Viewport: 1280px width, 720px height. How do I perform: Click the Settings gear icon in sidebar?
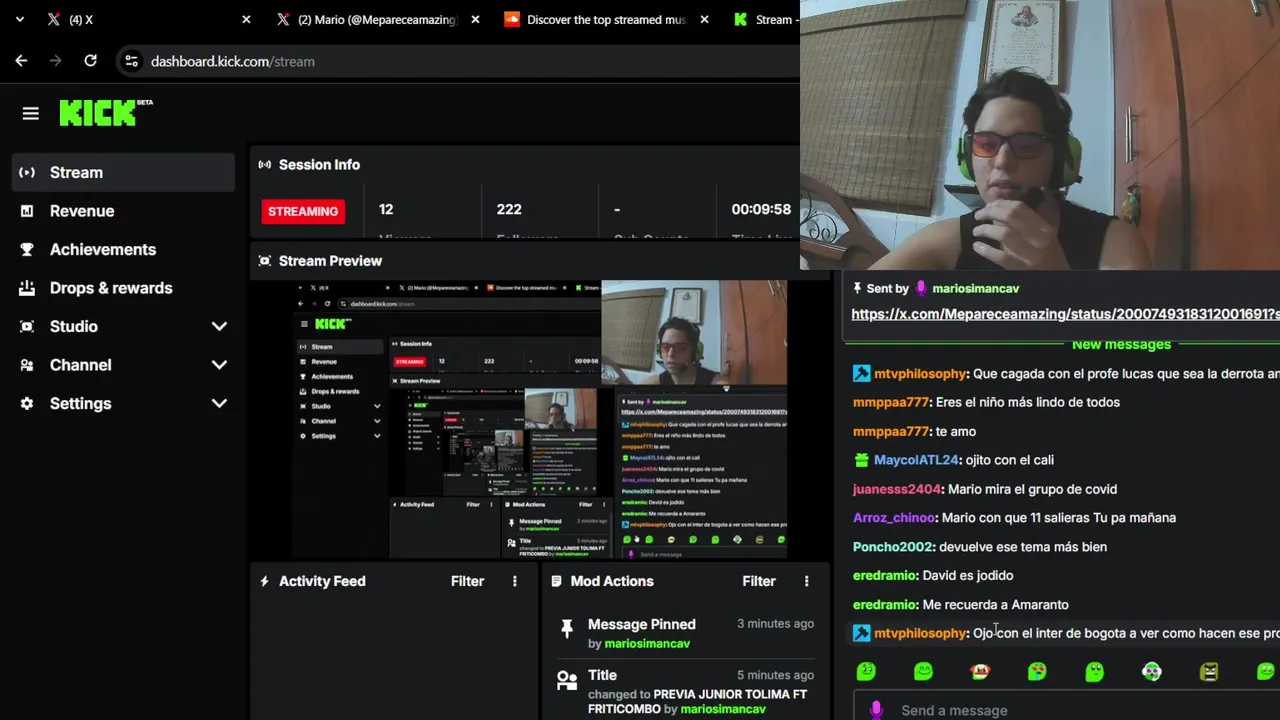27,403
